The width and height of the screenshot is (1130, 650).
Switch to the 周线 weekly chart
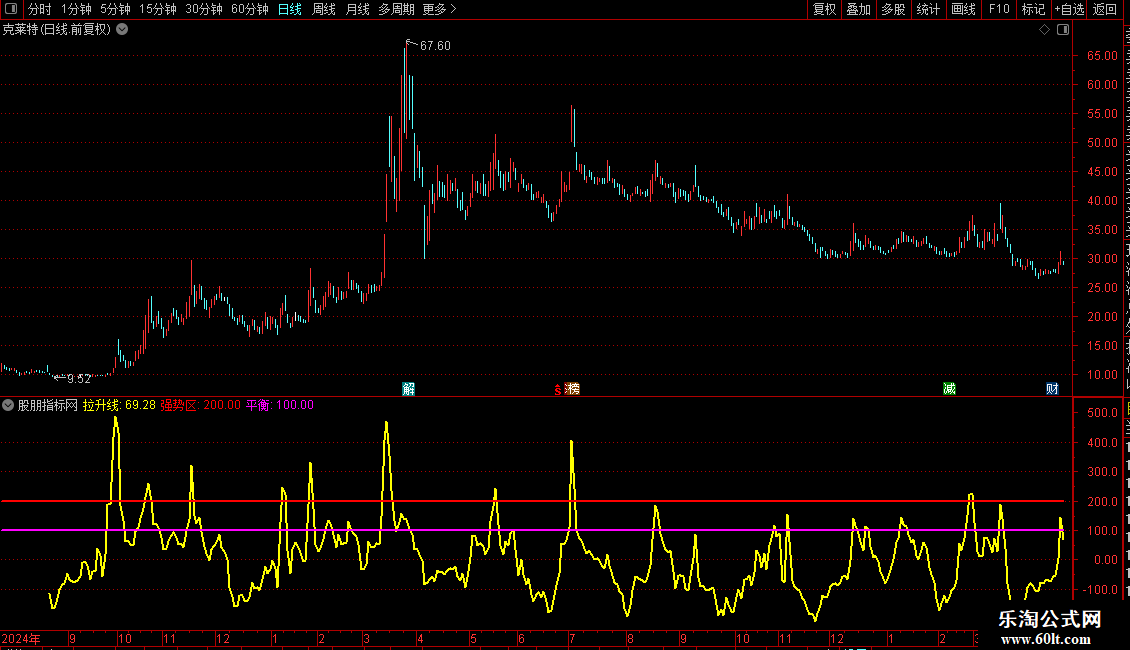pyautogui.click(x=324, y=9)
